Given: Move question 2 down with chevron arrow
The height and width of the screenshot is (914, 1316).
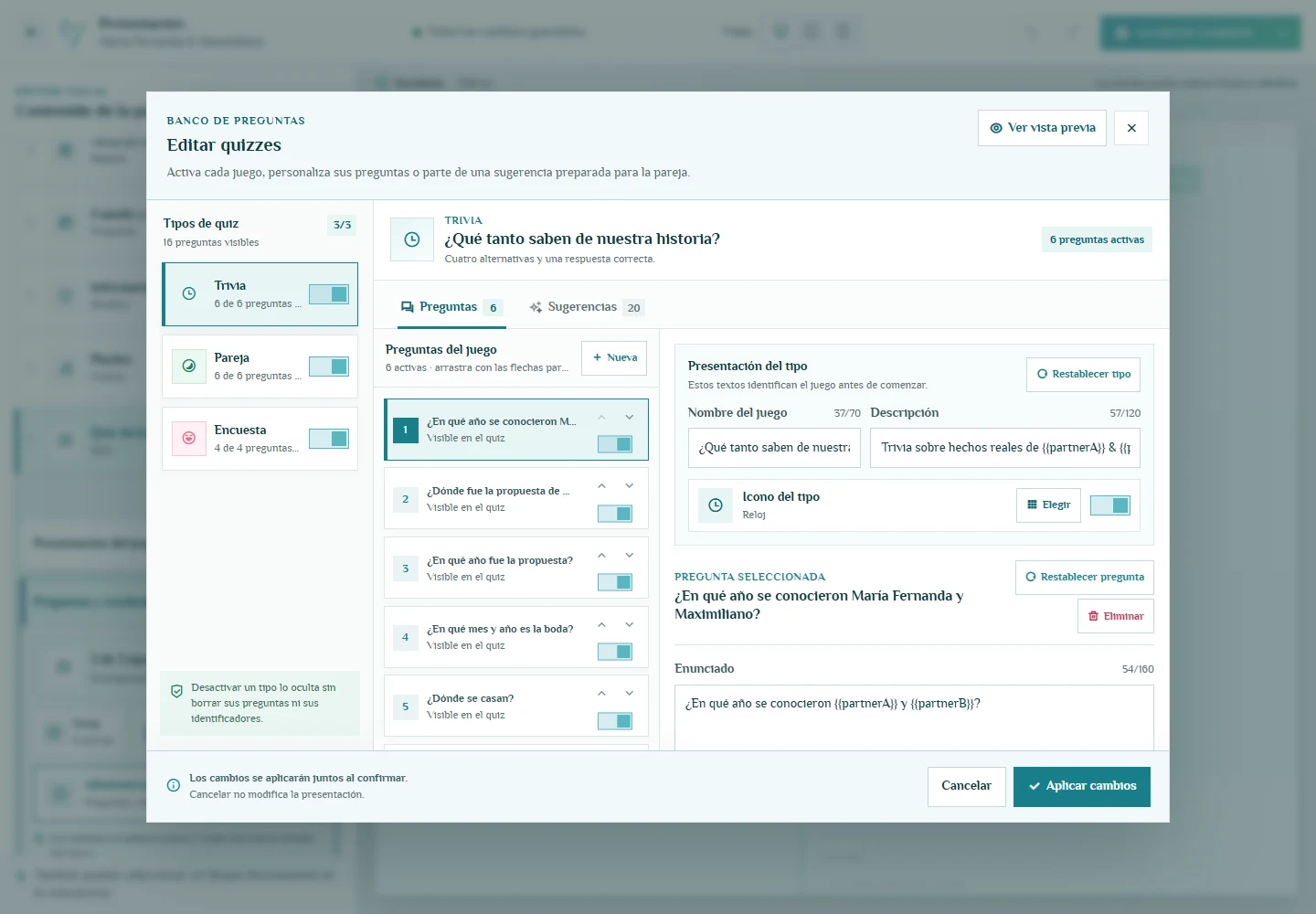Looking at the screenshot, I should [630, 486].
